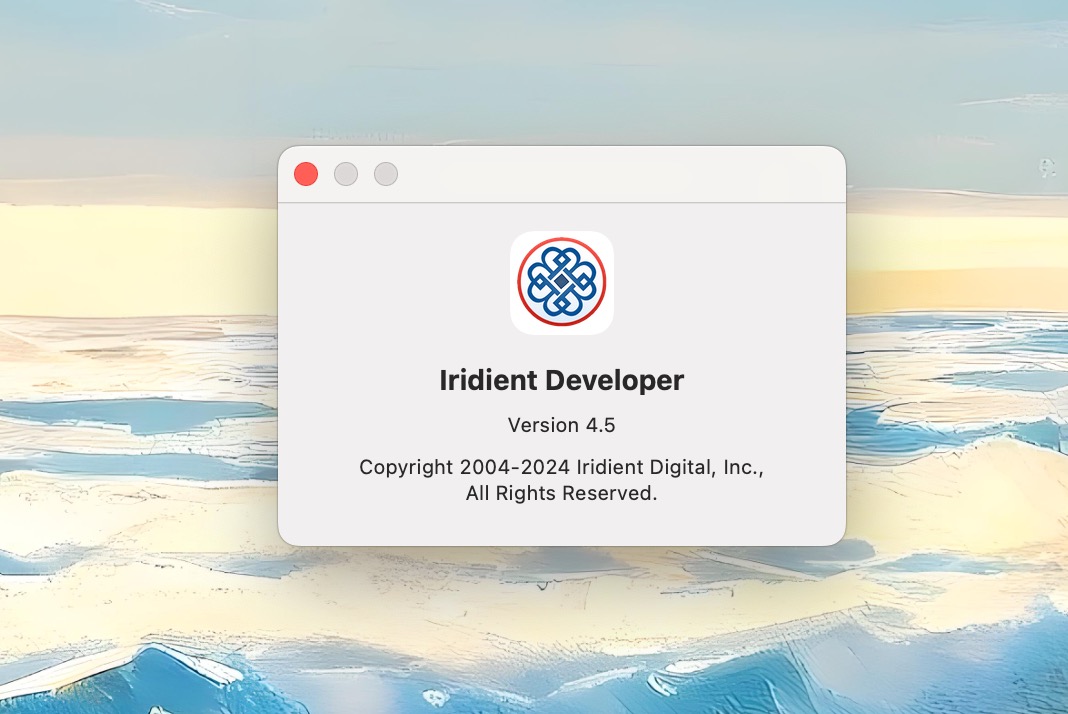Click the "All Rights Reserved." line
The width and height of the screenshot is (1068, 714).
[x=561, y=493]
